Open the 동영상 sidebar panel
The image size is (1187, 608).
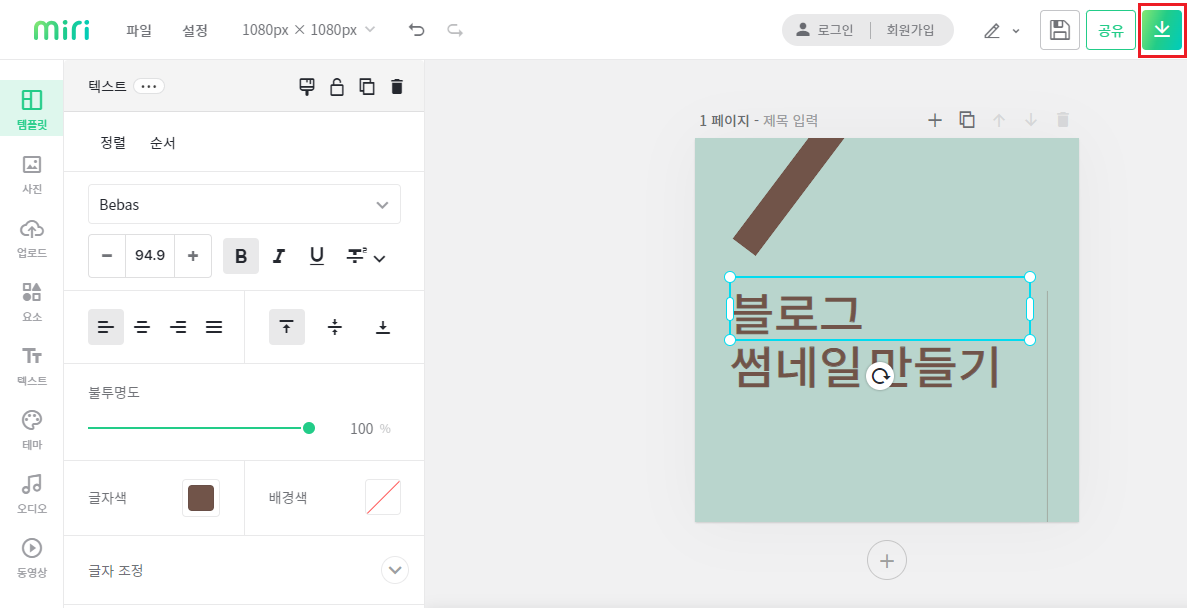tap(32, 557)
